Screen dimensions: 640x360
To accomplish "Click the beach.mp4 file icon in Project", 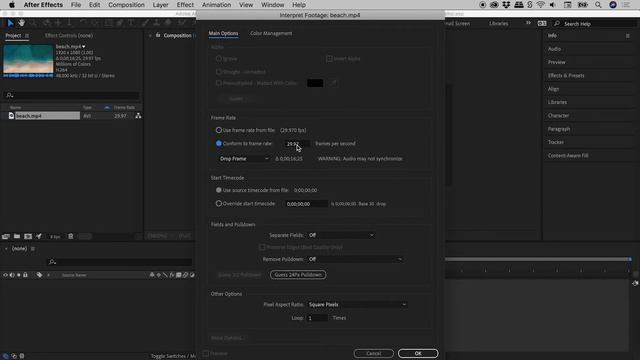I will click(11, 116).
